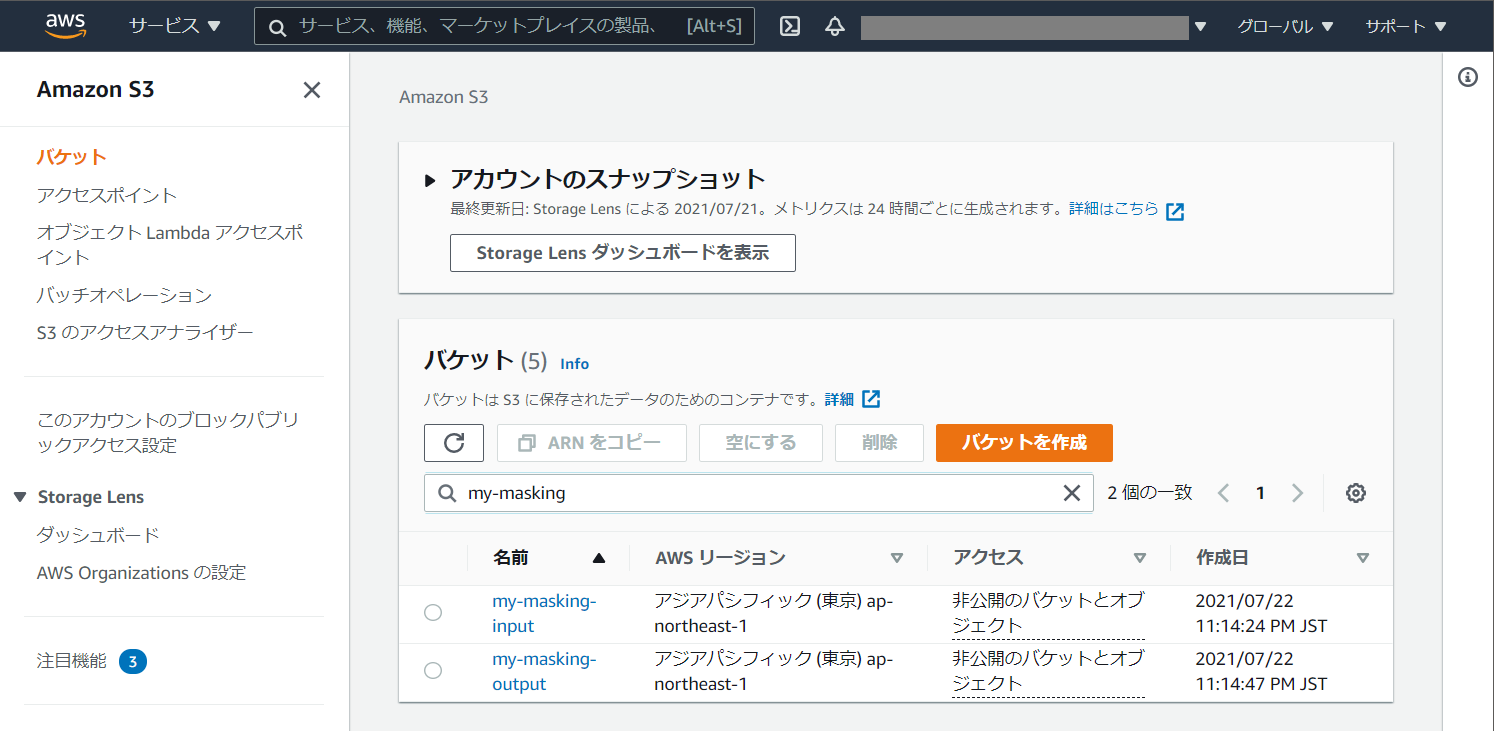Open the CloudShell terminal icon

tap(790, 26)
